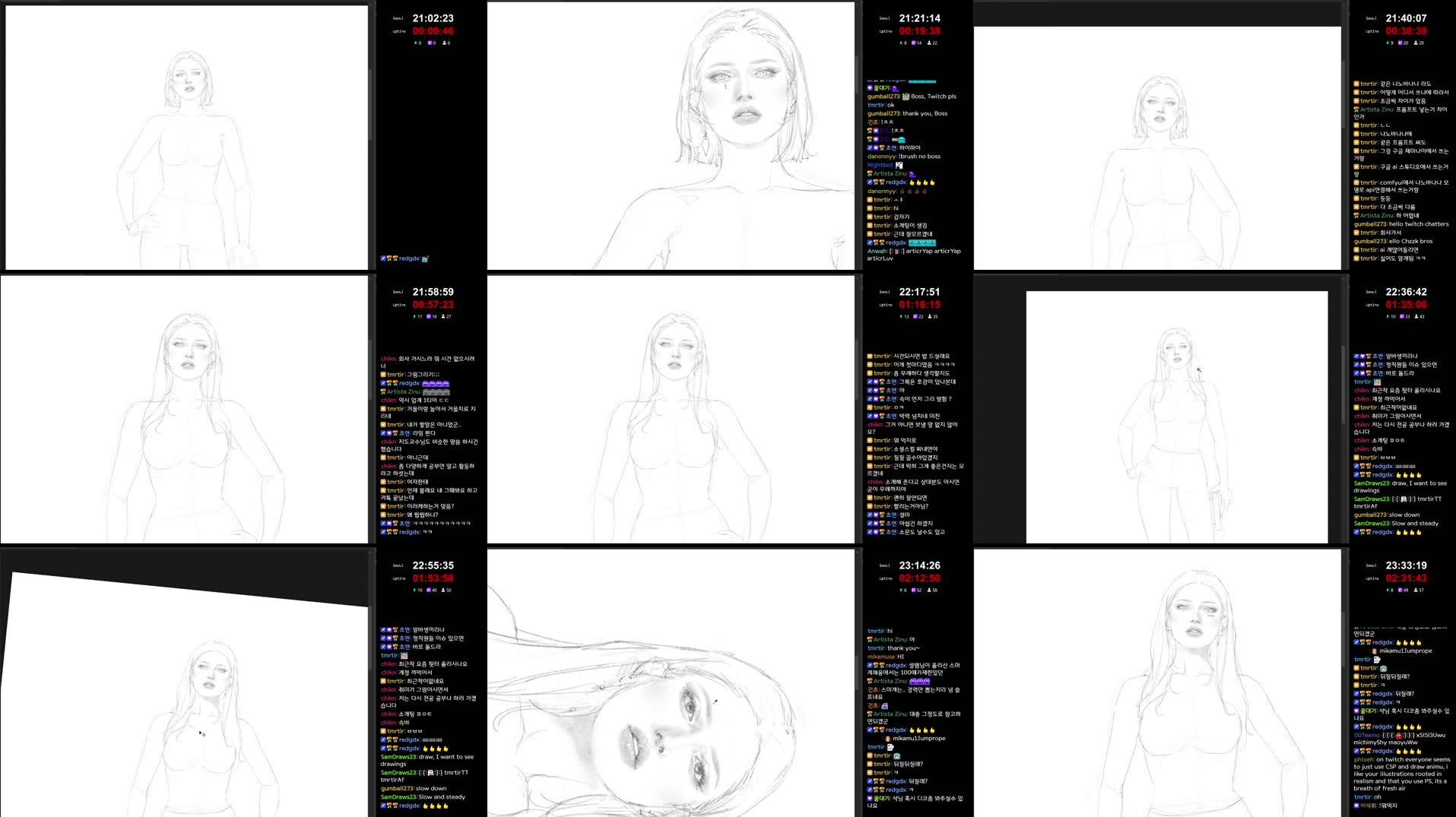Click the 21:58:59 clock text
This screenshot has width=1456, height=817.
(x=433, y=292)
